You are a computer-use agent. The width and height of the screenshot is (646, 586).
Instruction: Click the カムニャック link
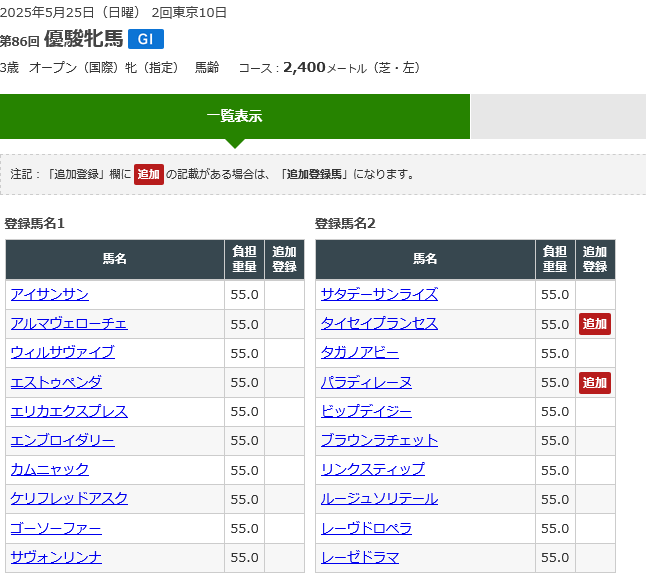tap(49, 469)
